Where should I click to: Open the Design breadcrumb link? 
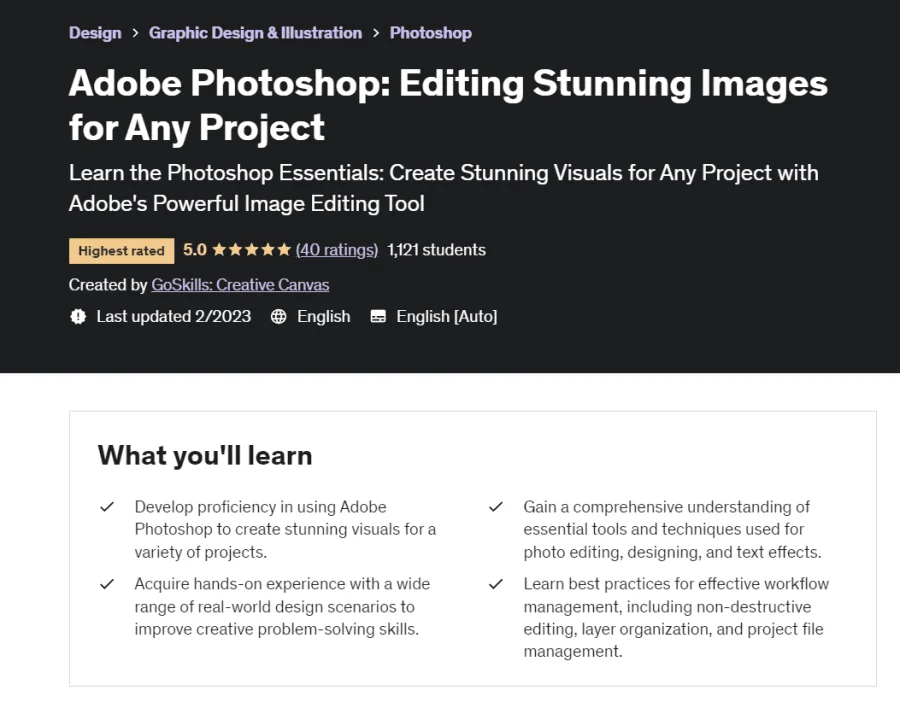point(95,33)
